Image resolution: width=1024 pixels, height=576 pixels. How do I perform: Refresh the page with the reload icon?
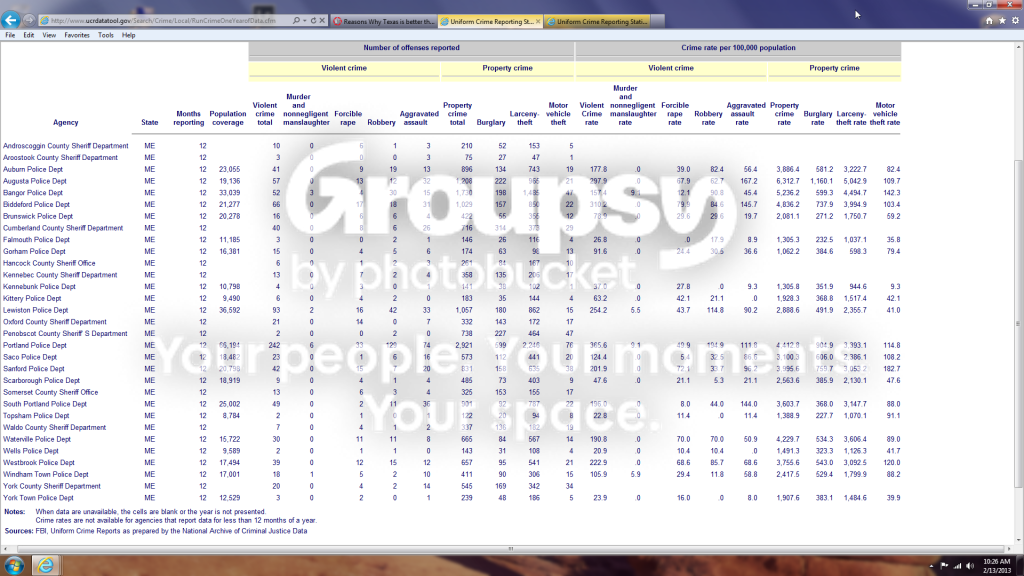[313, 21]
